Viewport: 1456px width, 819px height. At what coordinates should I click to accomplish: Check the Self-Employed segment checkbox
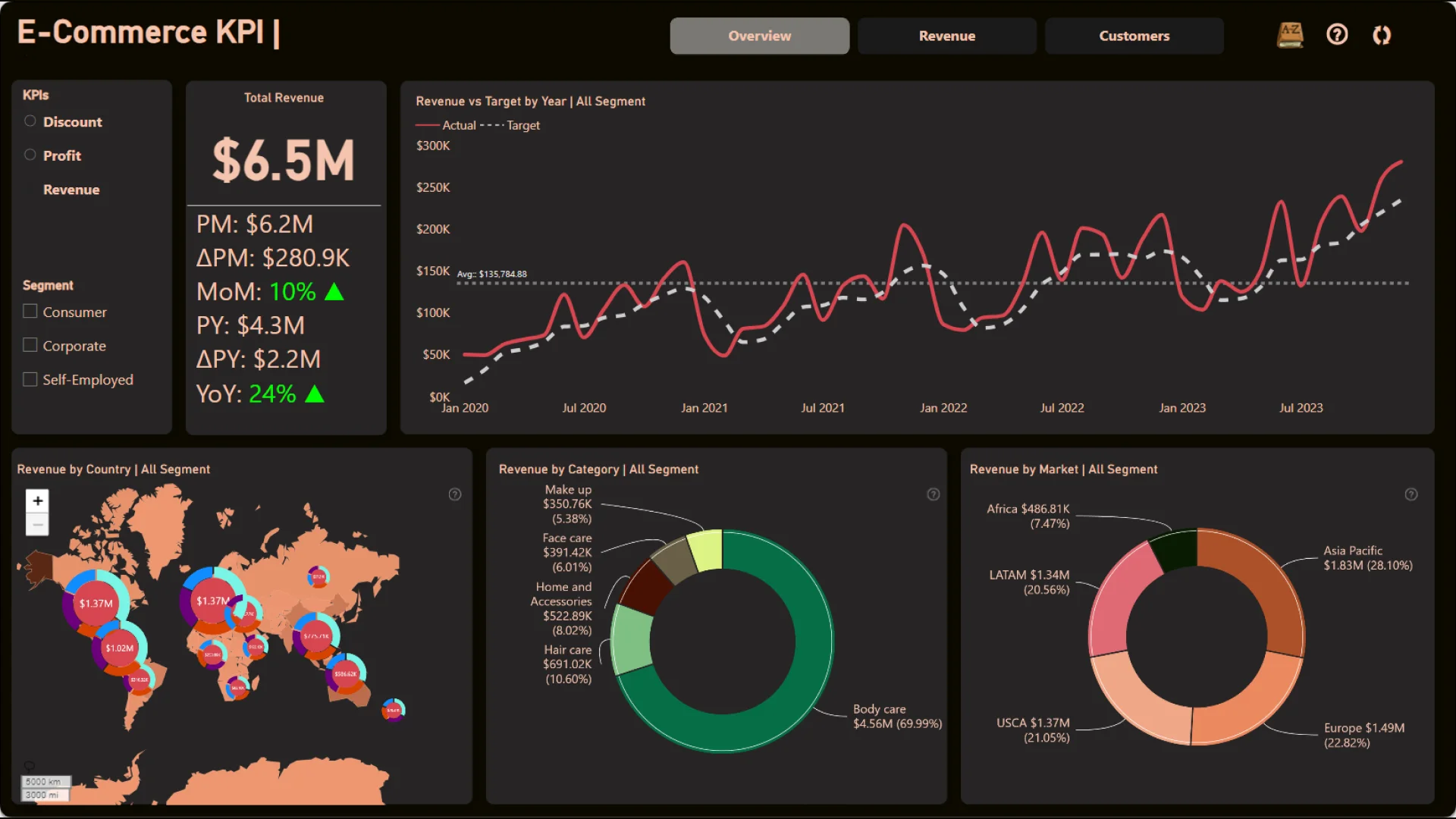click(x=30, y=379)
